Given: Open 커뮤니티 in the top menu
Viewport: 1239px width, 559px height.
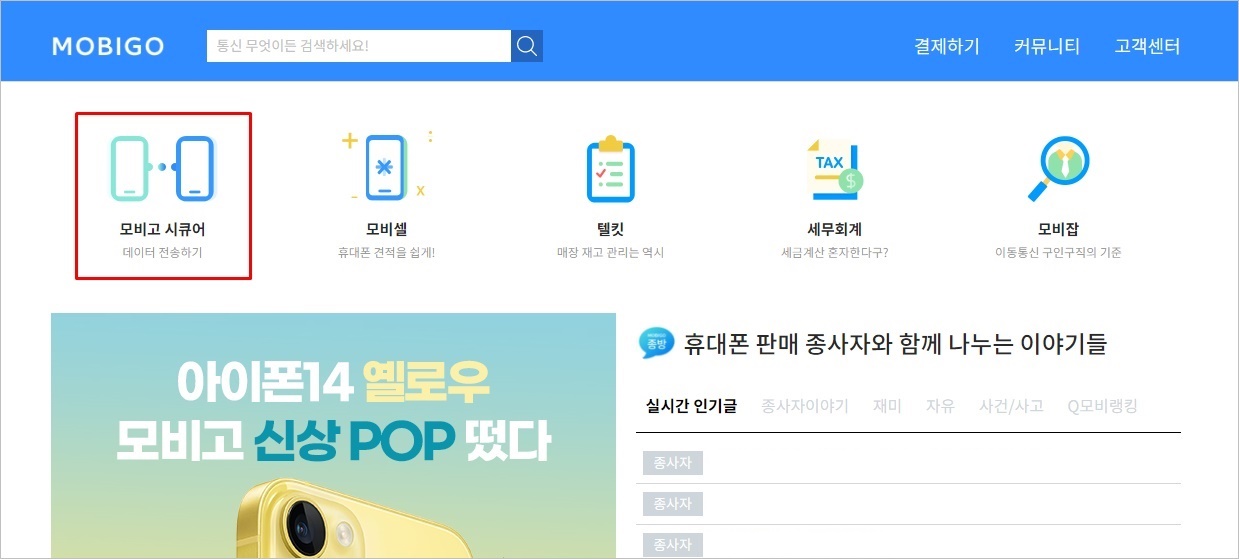Looking at the screenshot, I should pyautogui.click(x=1047, y=46).
